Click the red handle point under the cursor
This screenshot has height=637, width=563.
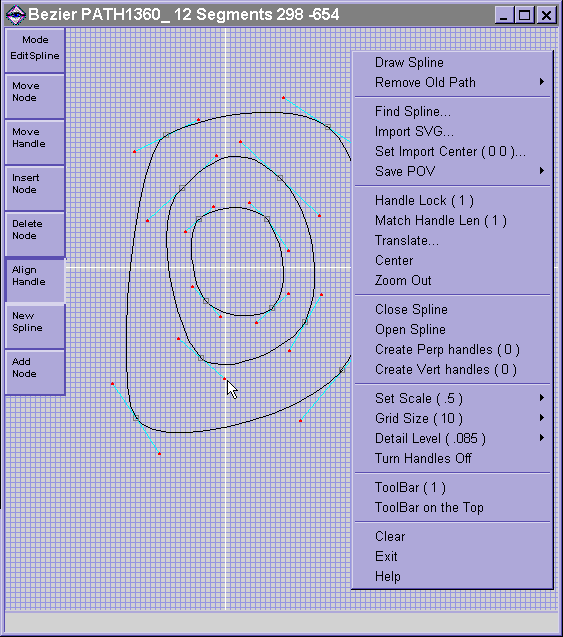pos(224,378)
